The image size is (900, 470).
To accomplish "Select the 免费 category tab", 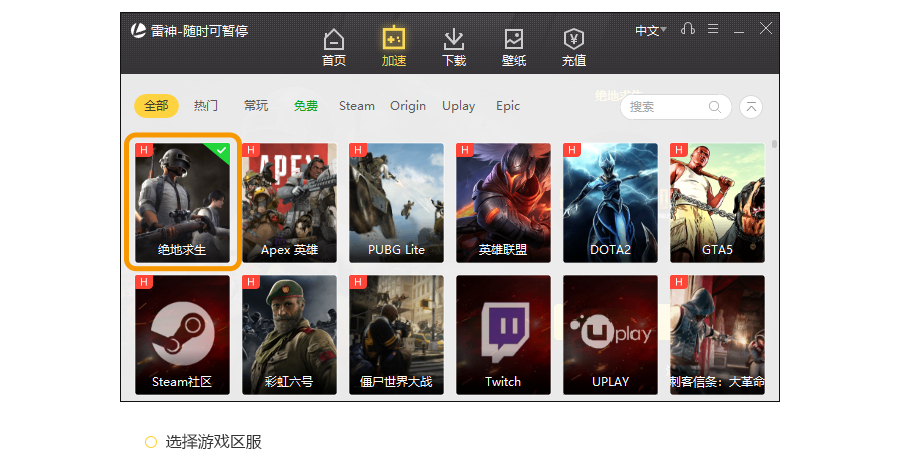I will pyautogui.click(x=305, y=106).
